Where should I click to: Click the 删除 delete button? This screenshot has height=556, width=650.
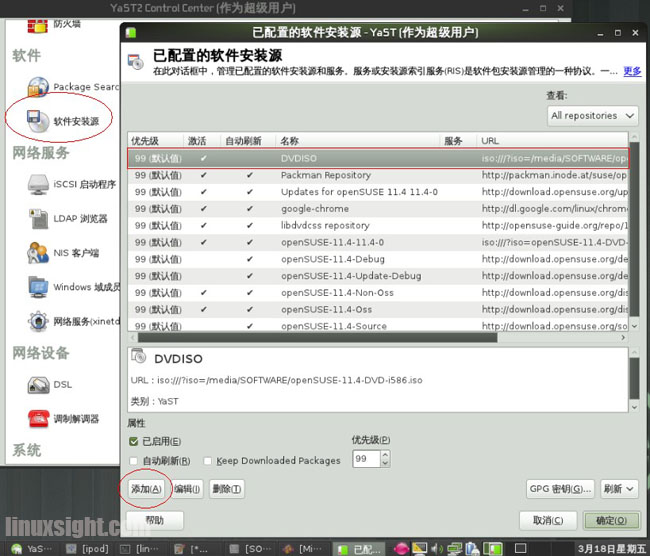(227, 489)
